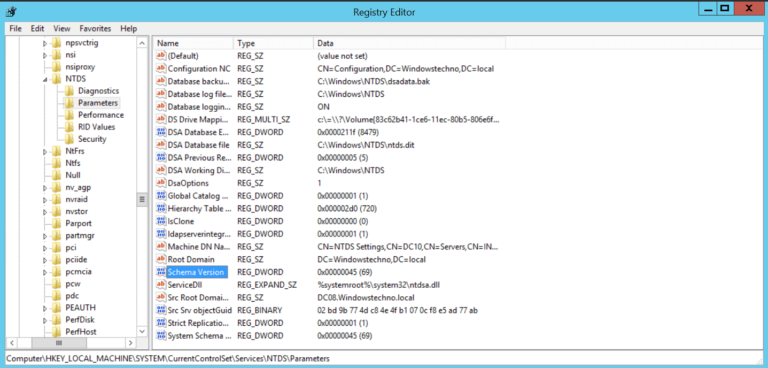
Task: Sort values by the Type column header
Action: coord(273,43)
